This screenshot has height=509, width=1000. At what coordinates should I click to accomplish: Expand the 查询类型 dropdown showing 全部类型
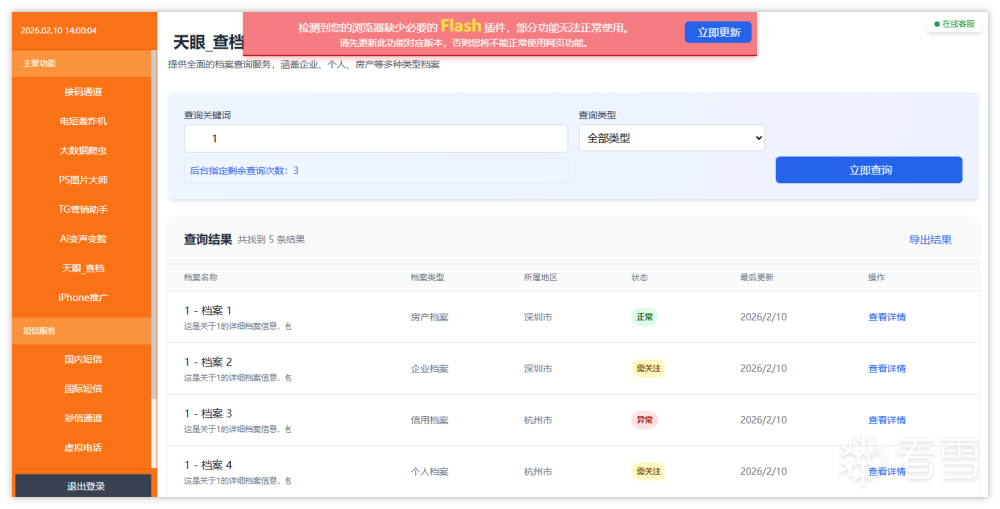pyautogui.click(x=671, y=138)
